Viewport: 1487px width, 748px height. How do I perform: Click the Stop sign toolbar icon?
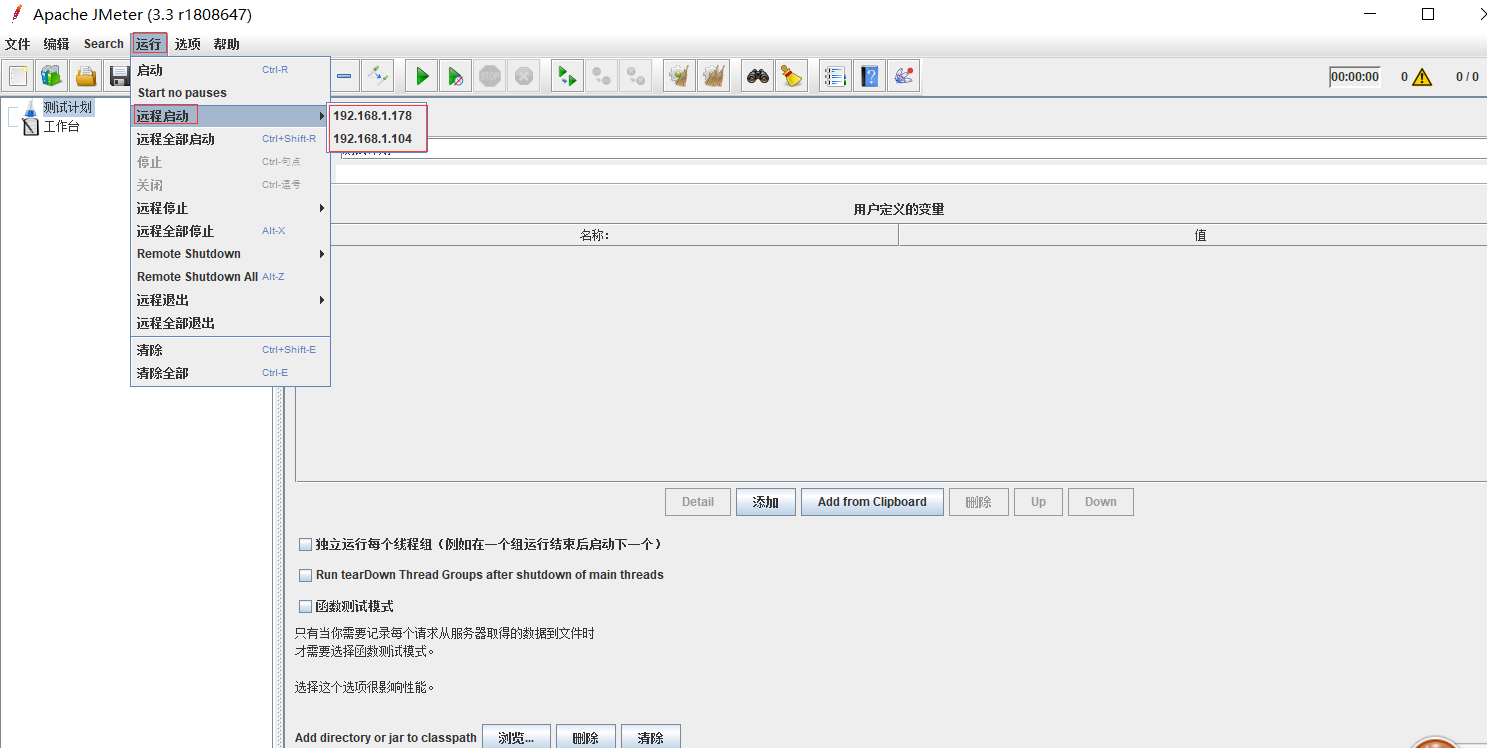point(489,76)
